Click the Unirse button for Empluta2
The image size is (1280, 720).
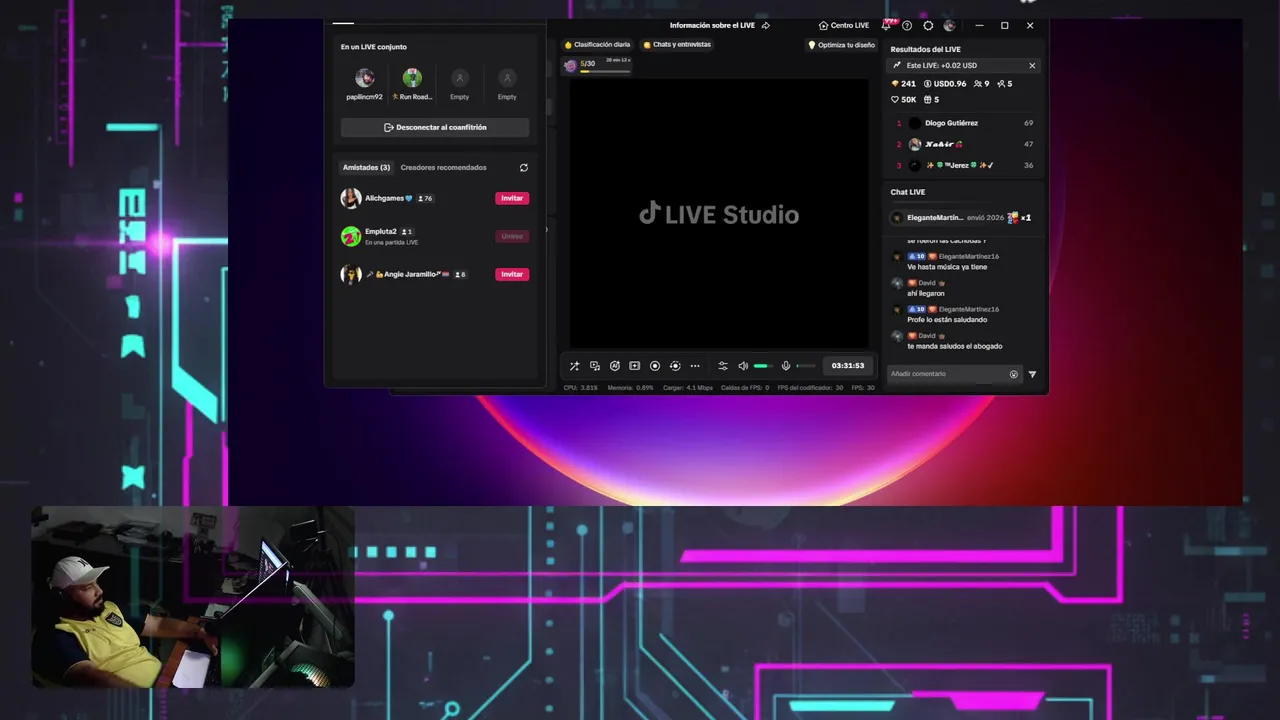512,236
